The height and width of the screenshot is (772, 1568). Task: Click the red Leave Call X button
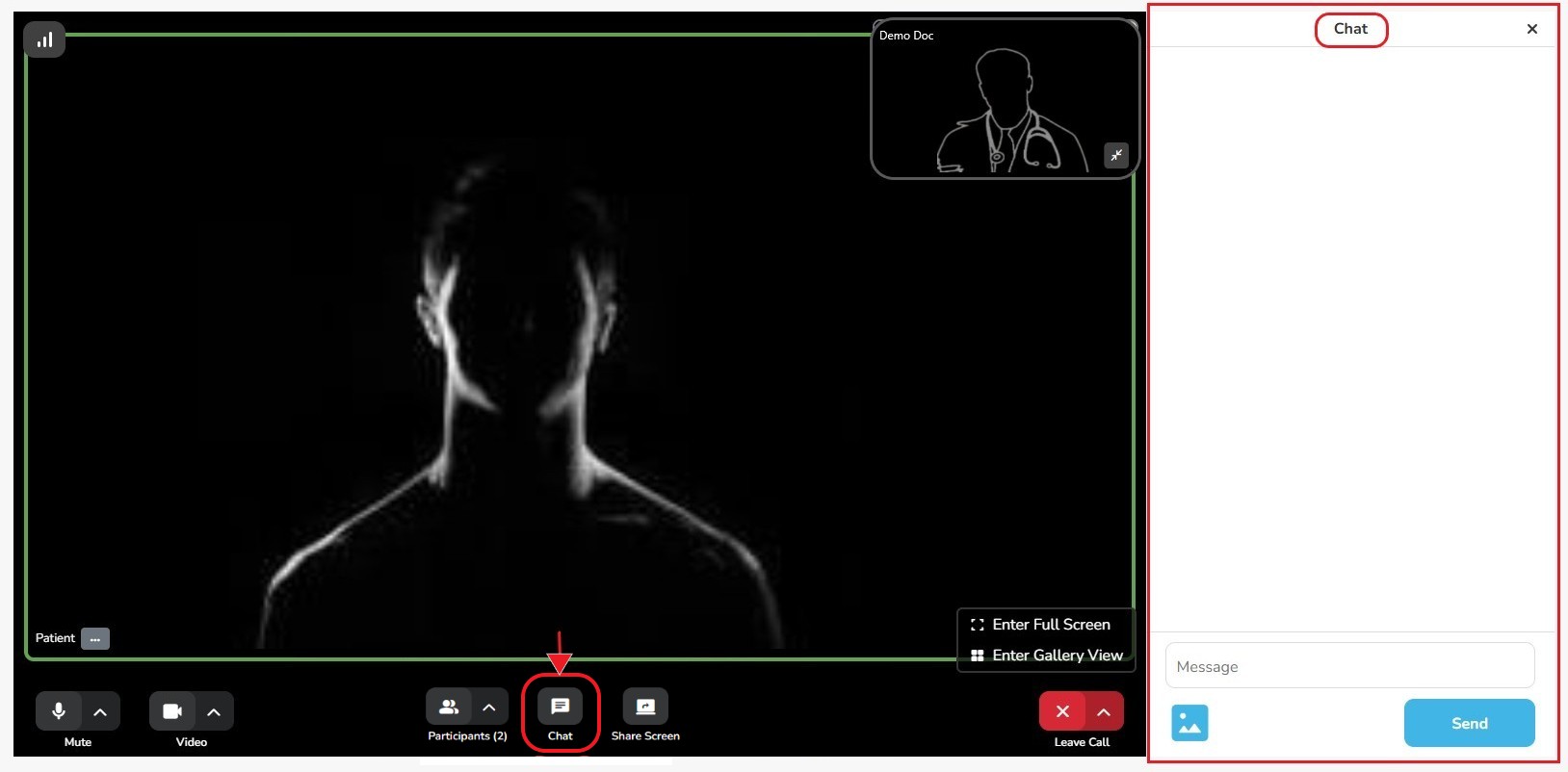coord(1062,711)
